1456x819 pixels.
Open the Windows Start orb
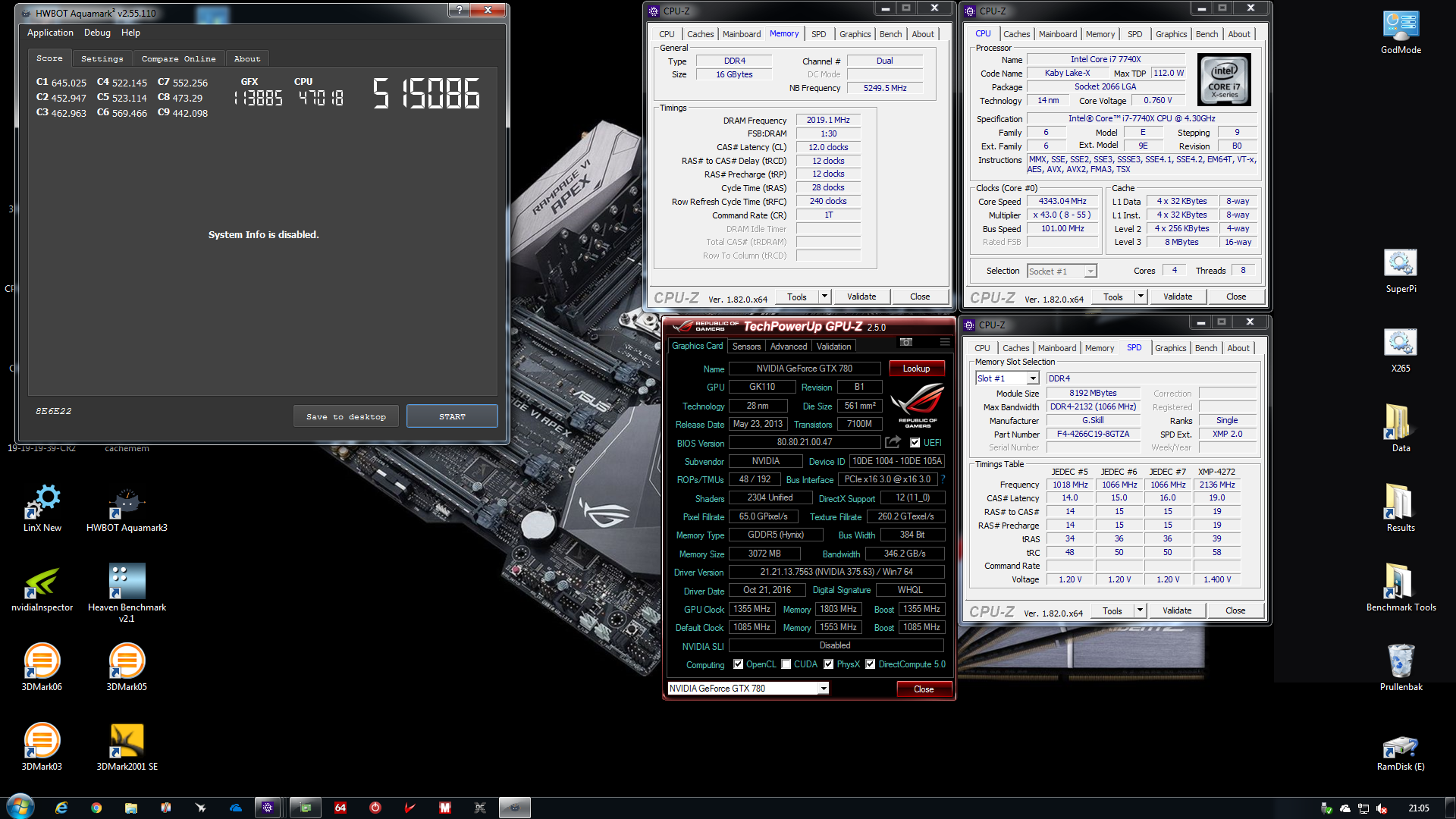20,807
